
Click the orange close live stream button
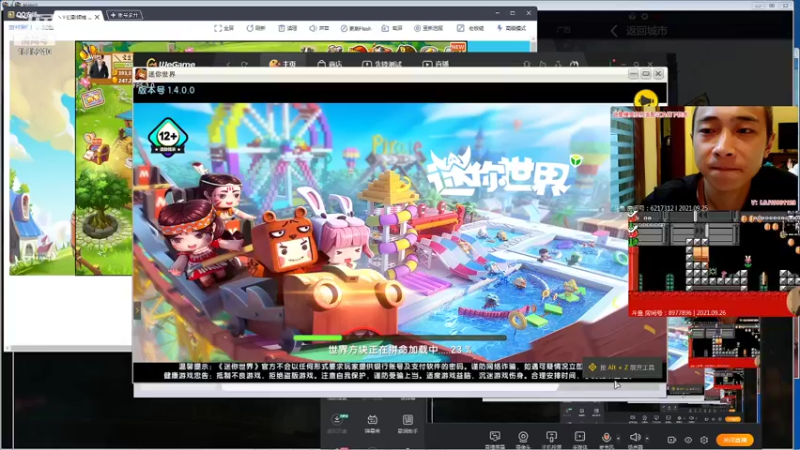[x=735, y=440]
